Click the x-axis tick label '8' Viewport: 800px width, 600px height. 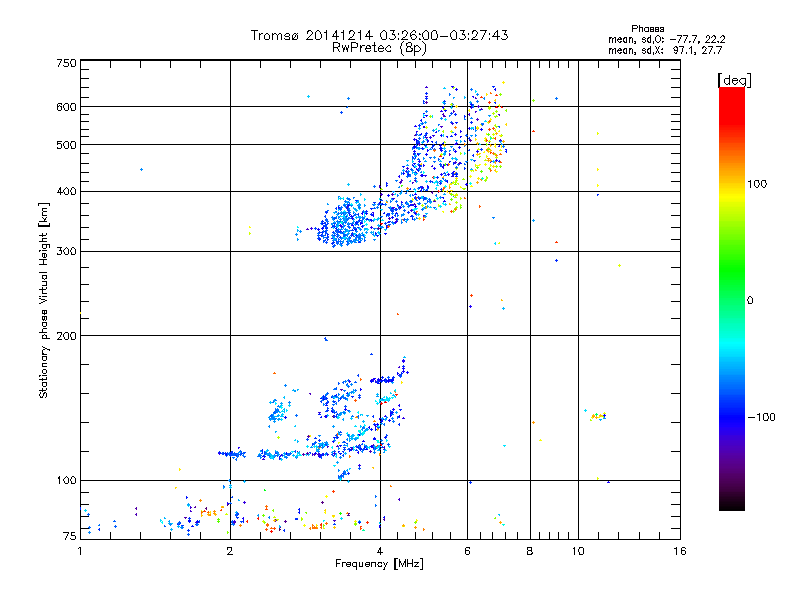(x=530, y=551)
